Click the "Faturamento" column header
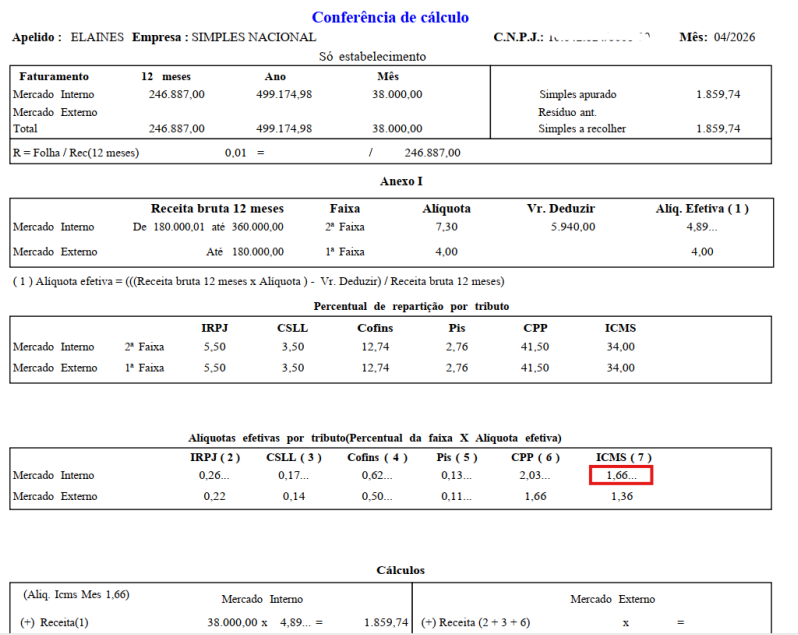Viewport: 798px width, 635px height. [54, 76]
